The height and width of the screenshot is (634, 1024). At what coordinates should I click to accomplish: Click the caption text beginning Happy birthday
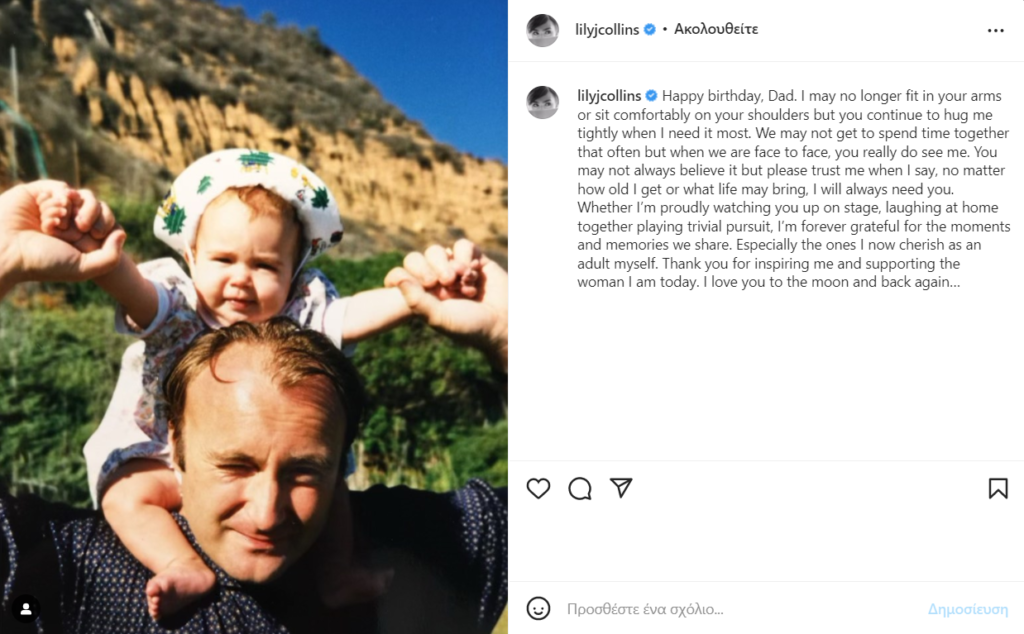(x=793, y=189)
